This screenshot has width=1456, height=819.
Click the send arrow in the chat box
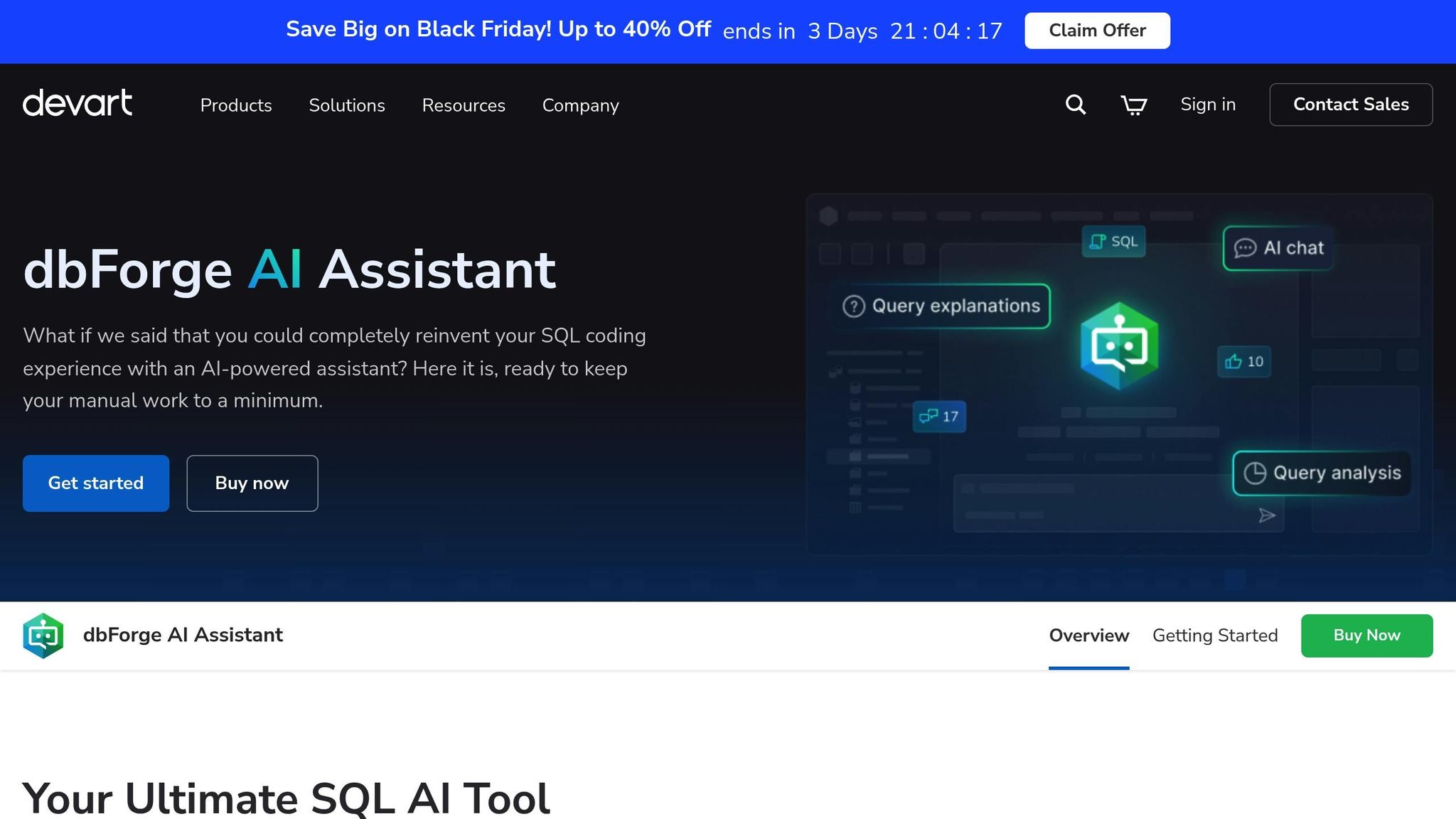[1268, 515]
